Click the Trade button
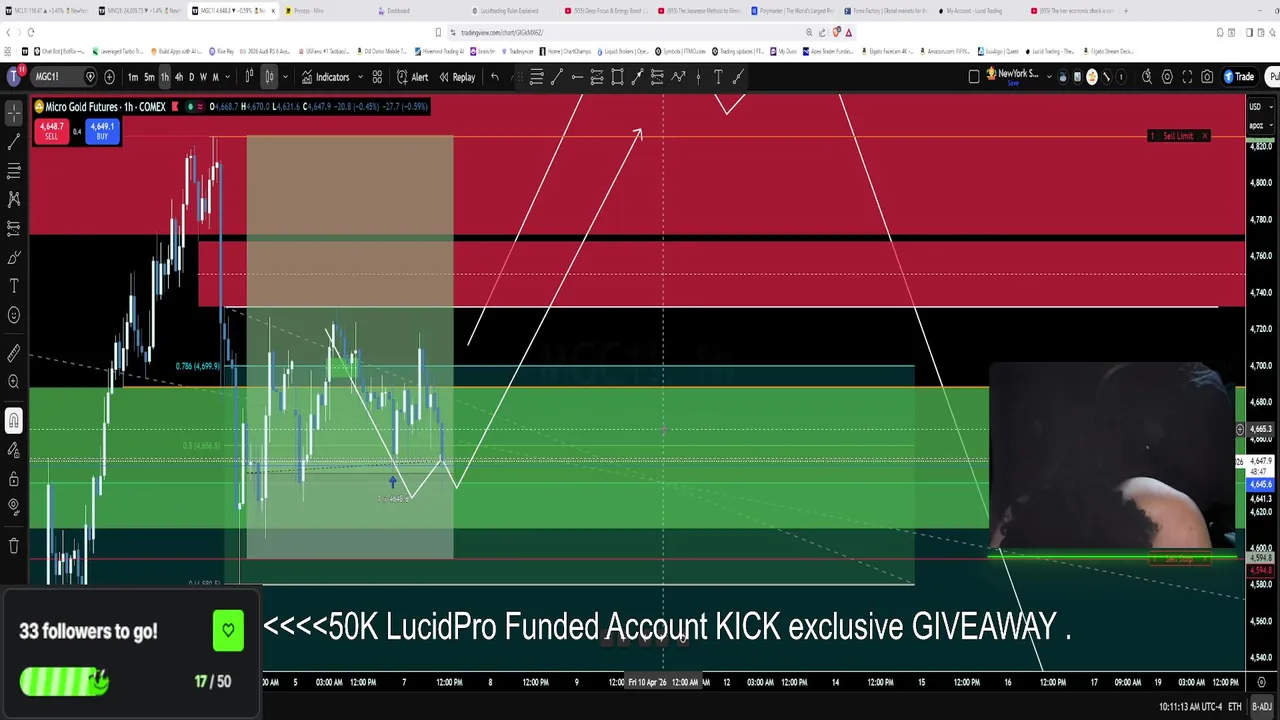The image size is (1280, 720). tap(1240, 77)
